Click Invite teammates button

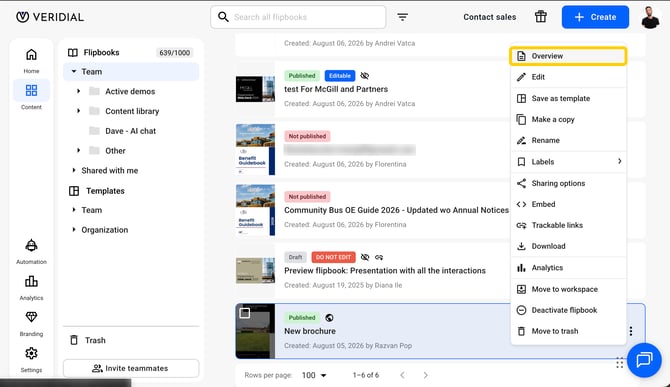tap(131, 368)
